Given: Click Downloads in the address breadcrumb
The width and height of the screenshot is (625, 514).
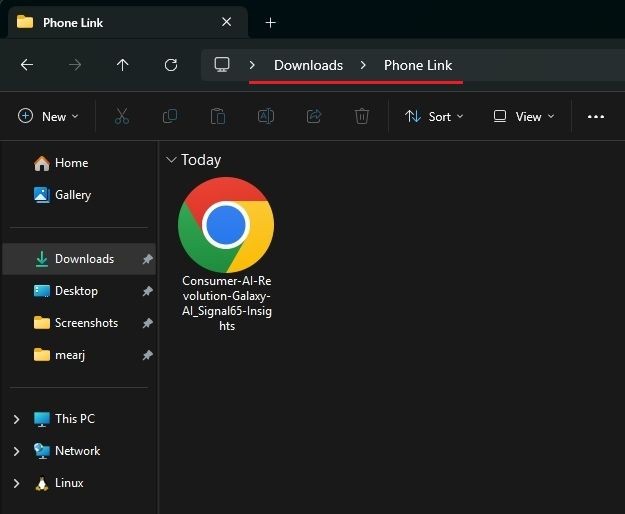Looking at the screenshot, I should [309, 65].
